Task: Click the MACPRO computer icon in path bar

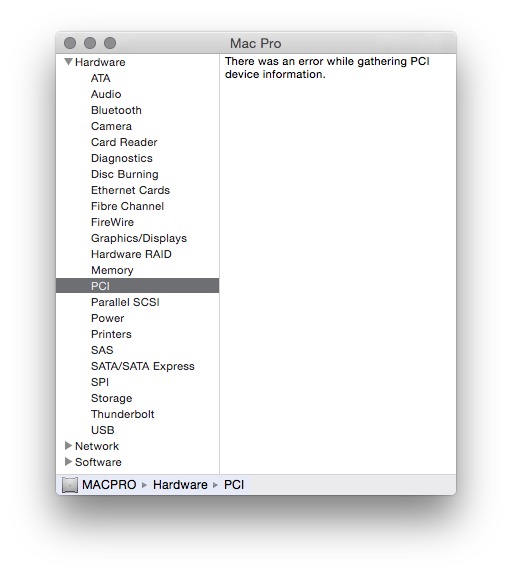Action: [x=70, y=485]
